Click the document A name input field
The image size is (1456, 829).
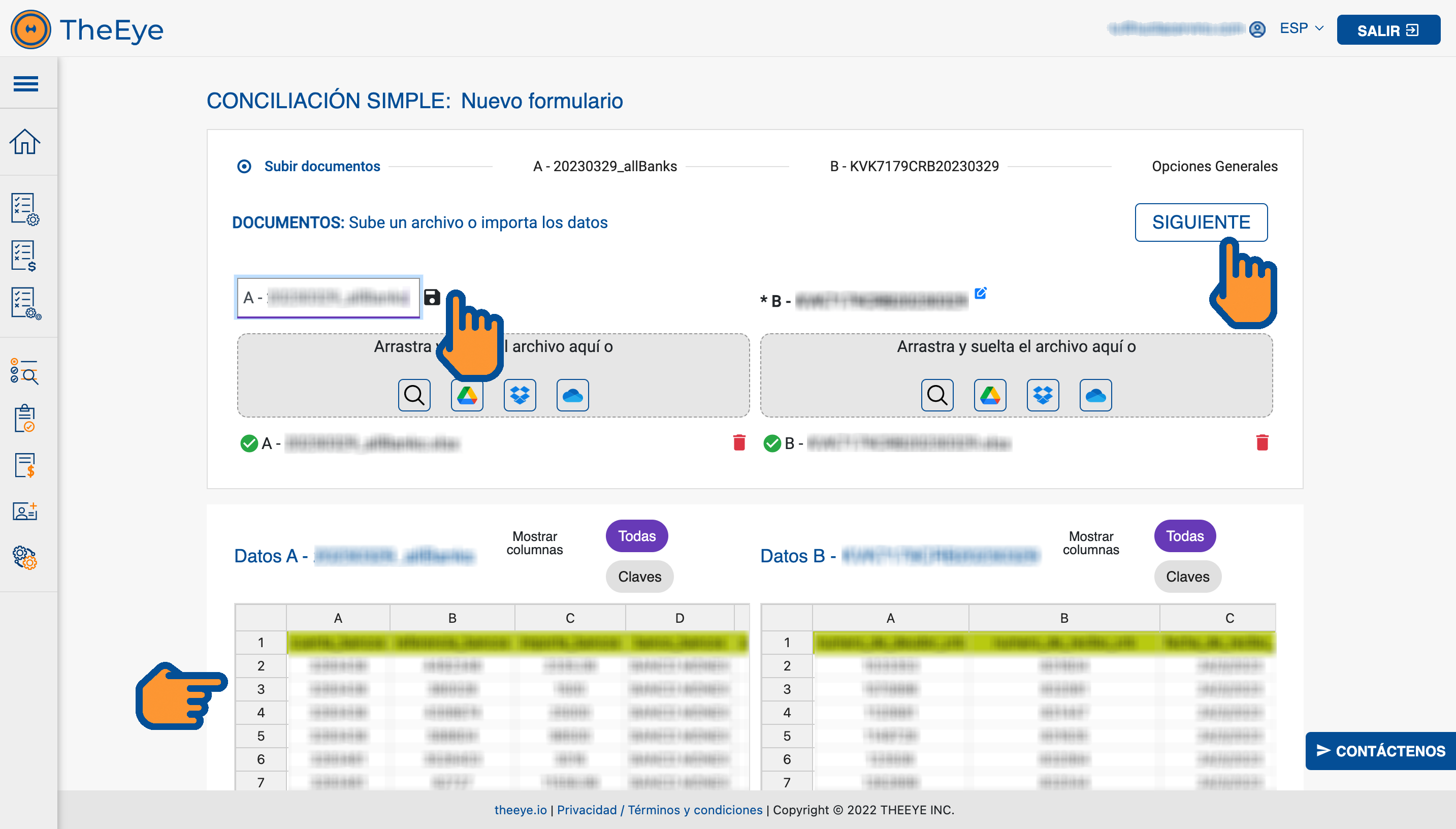(329, 297)
